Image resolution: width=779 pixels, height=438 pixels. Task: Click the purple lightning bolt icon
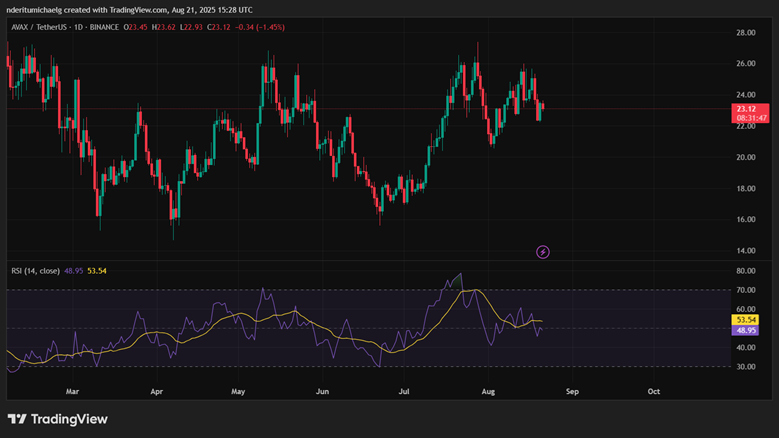[543, 252]
